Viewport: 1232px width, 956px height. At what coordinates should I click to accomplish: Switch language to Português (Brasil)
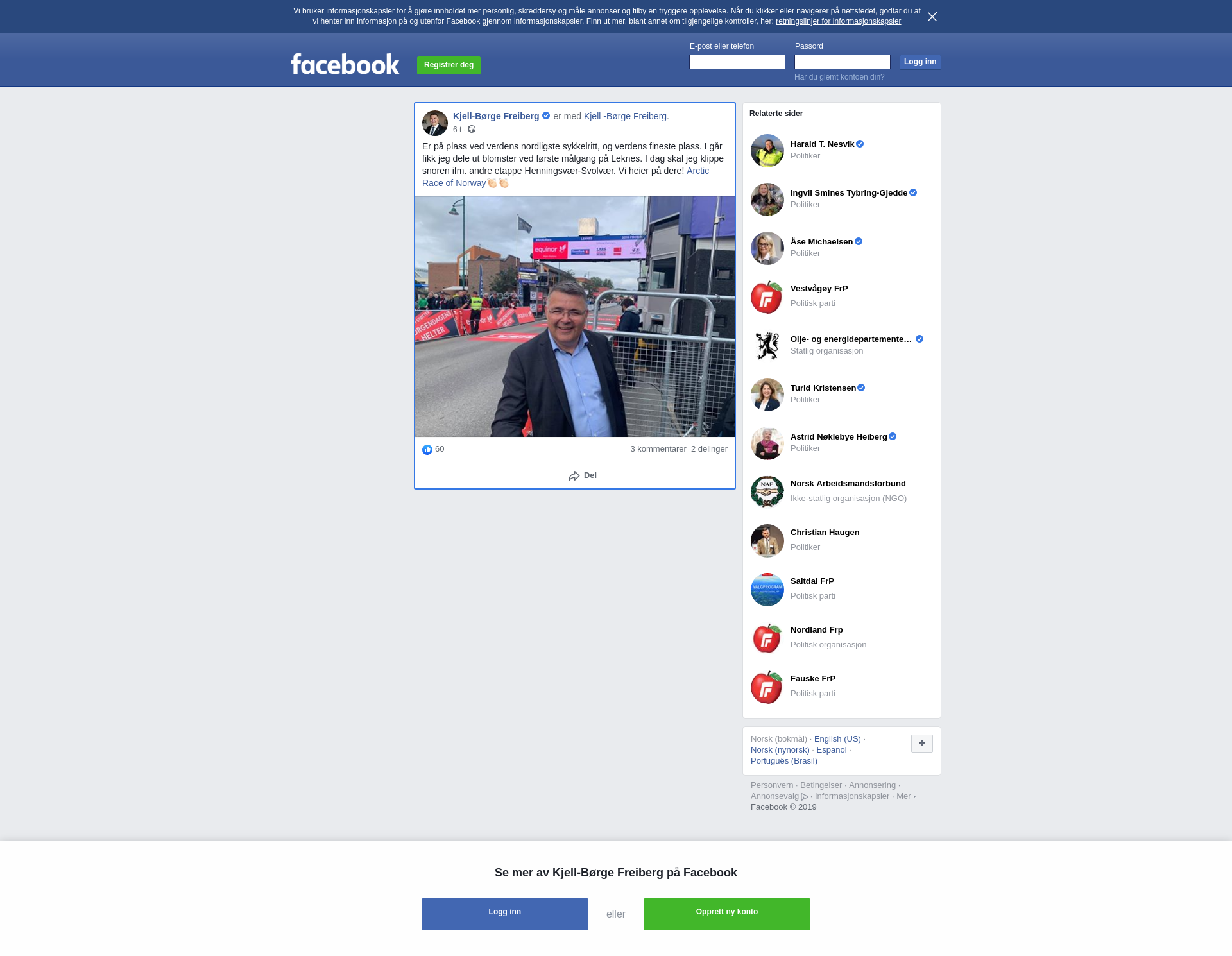pos(784,761)
